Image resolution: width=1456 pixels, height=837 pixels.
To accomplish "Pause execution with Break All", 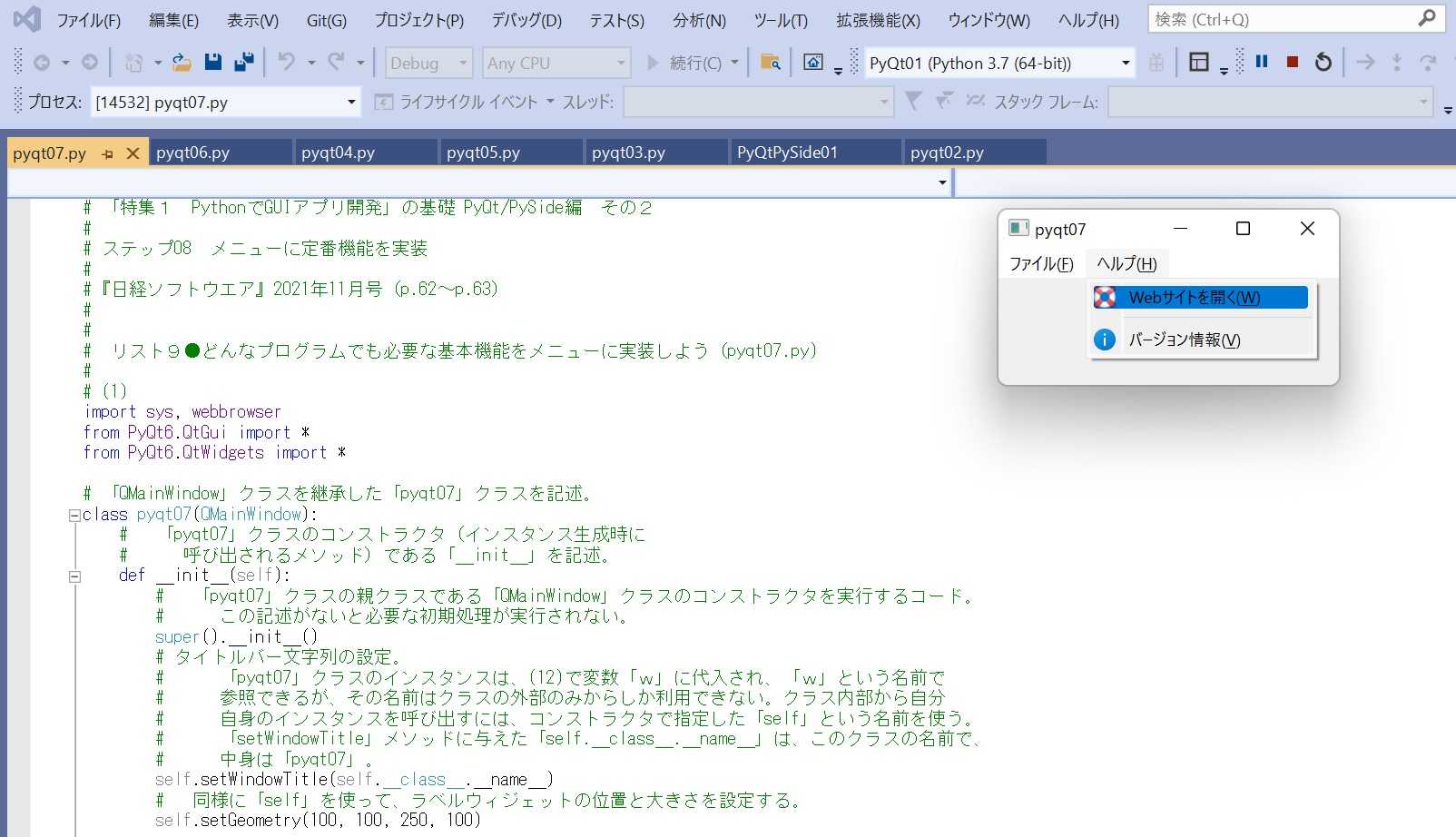I will pos(1261,62).
